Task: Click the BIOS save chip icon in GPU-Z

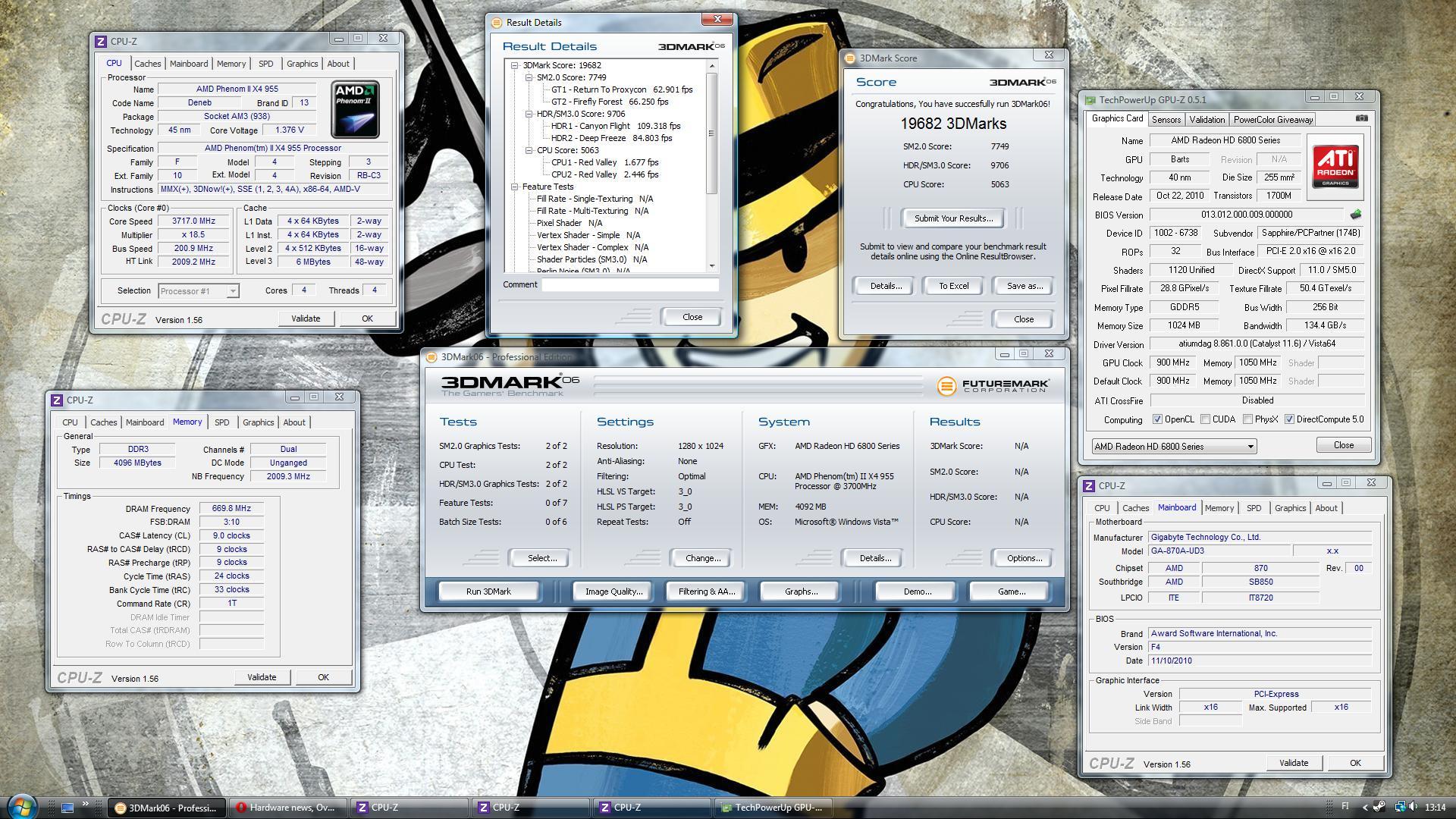Action: tap(1356, 215)
